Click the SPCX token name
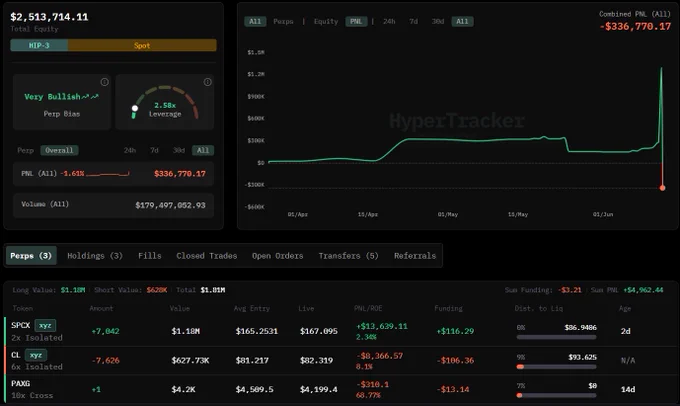This screenshot has width=680, height=406. [x=21, y=325]
